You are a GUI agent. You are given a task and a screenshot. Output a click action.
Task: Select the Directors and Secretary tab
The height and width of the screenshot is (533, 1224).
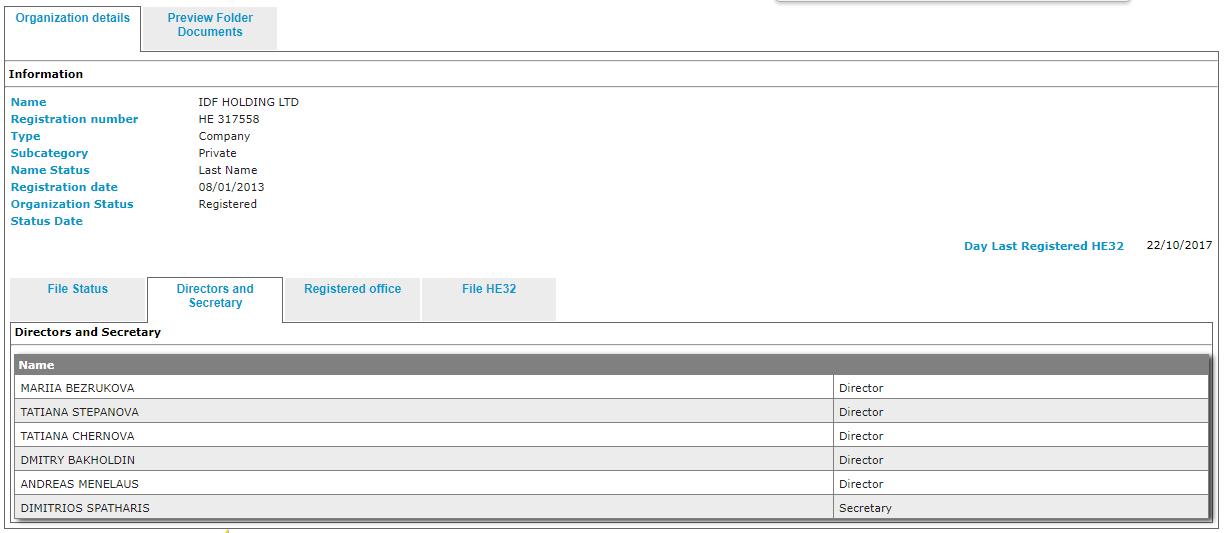215,299
